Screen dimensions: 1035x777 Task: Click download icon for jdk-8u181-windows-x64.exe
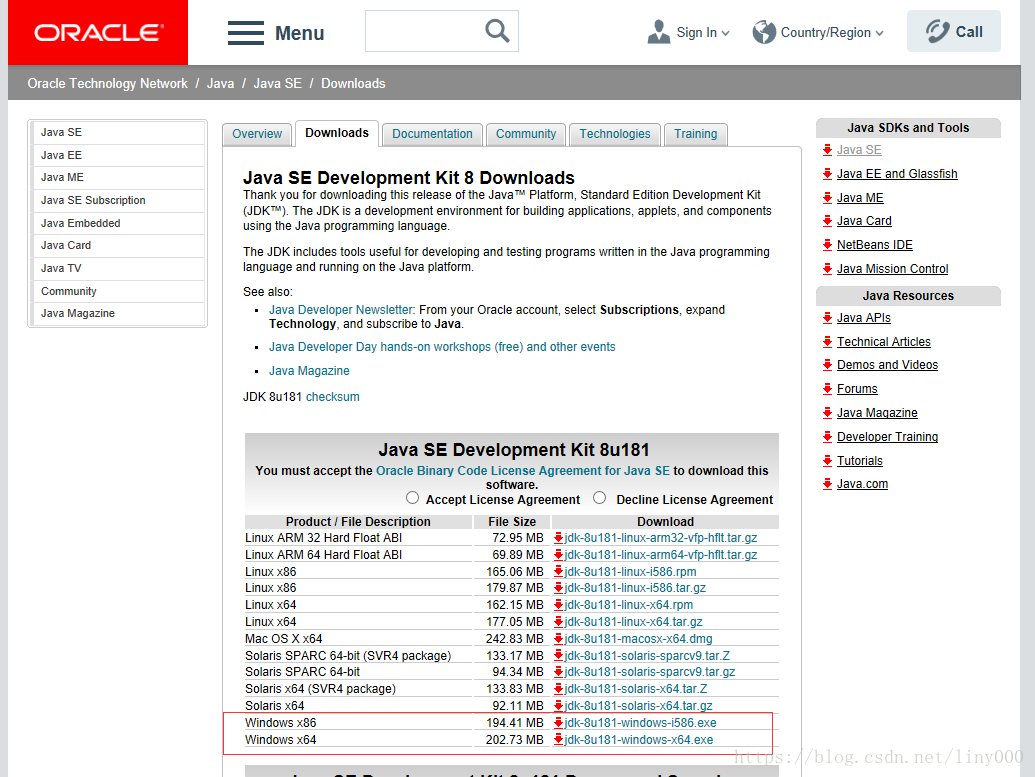coord(558,739)
